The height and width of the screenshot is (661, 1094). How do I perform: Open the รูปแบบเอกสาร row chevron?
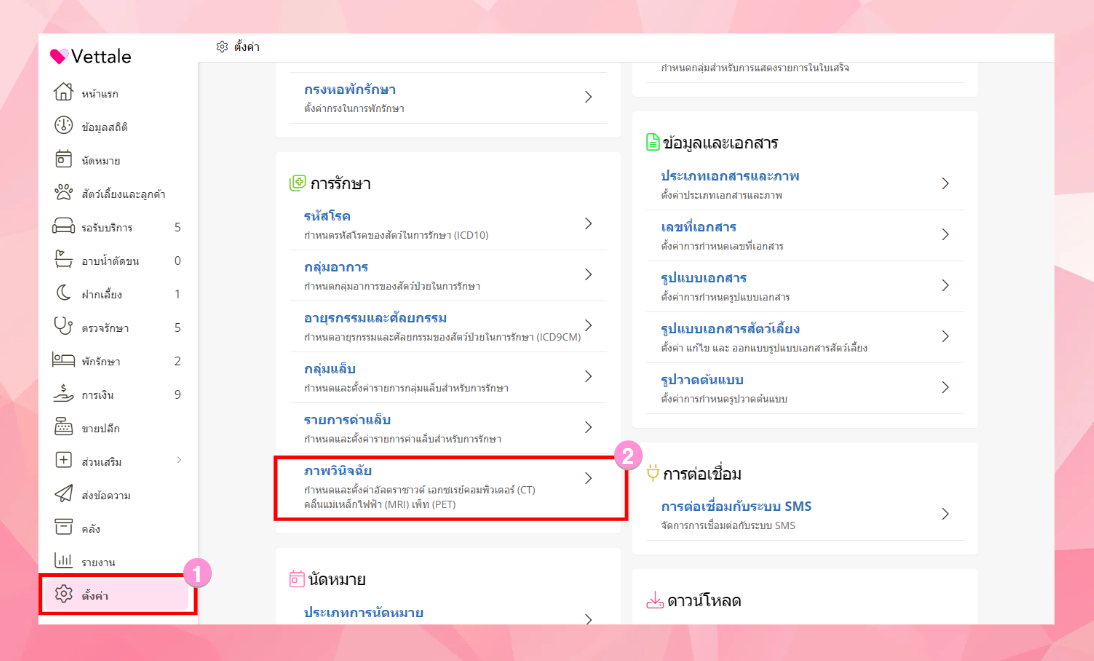[x=945, y=285]
